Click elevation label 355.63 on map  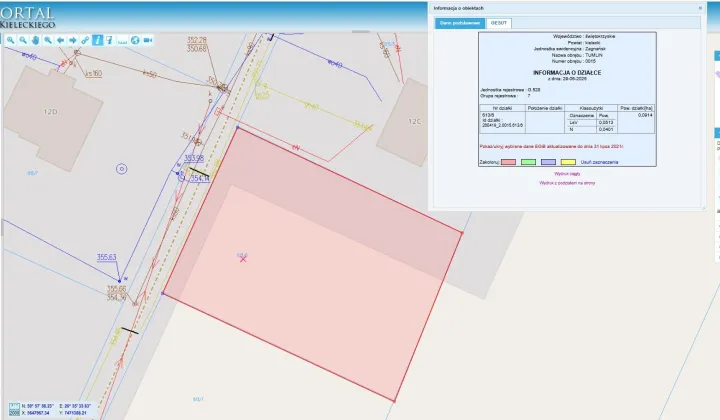click(x=107, y=258)
